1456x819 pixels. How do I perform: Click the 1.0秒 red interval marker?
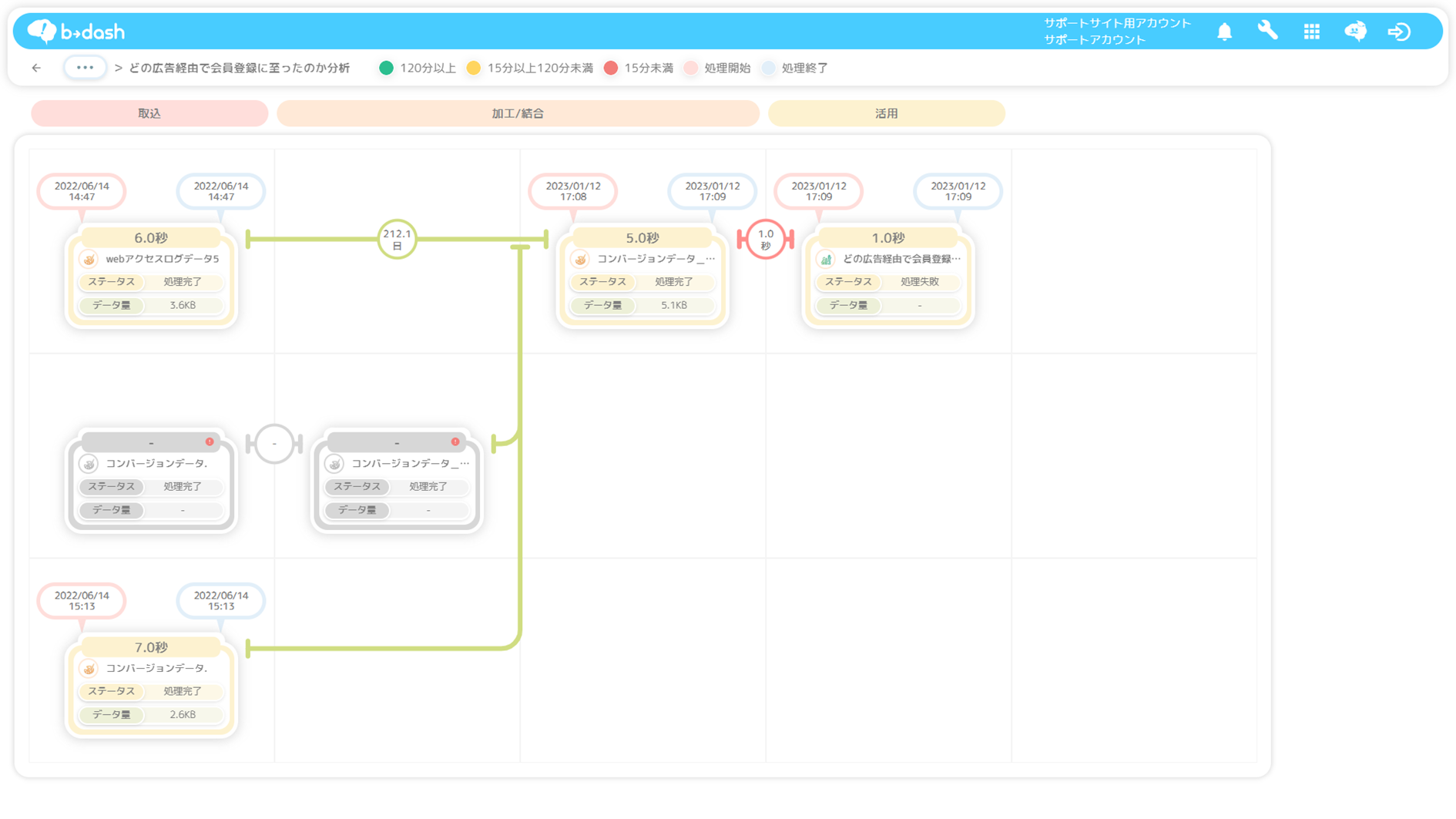tap(766, 240)
